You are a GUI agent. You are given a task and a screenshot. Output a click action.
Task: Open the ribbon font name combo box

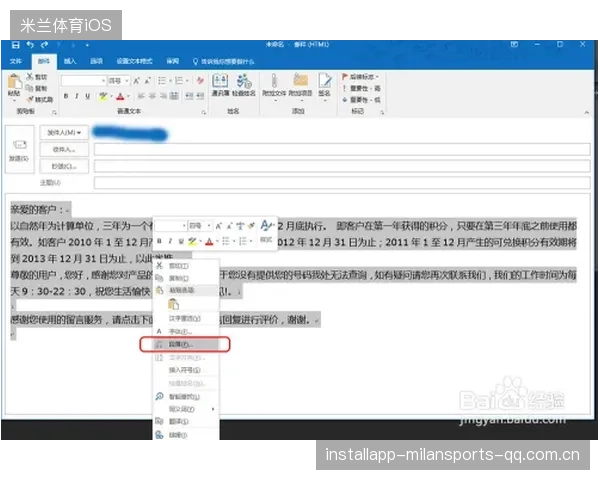[83, 81]
